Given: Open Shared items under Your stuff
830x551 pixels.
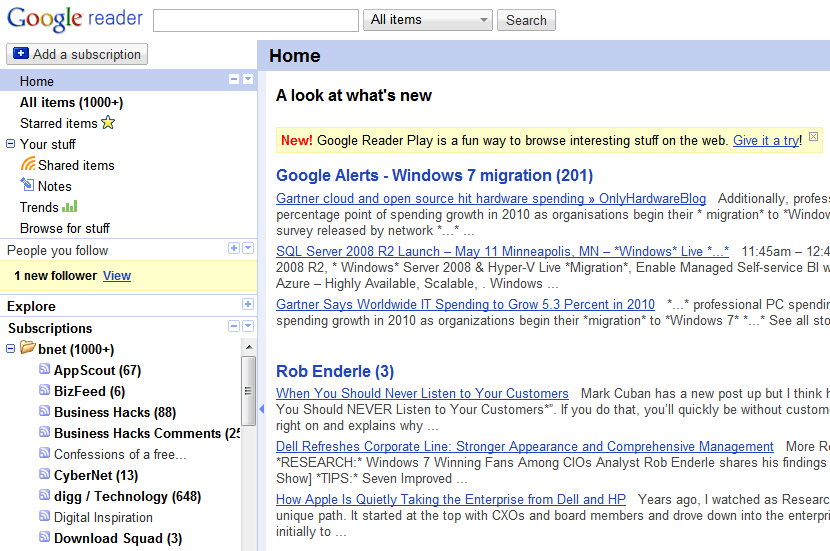Looking at the screenshot, I should click(x=76, y=165).
